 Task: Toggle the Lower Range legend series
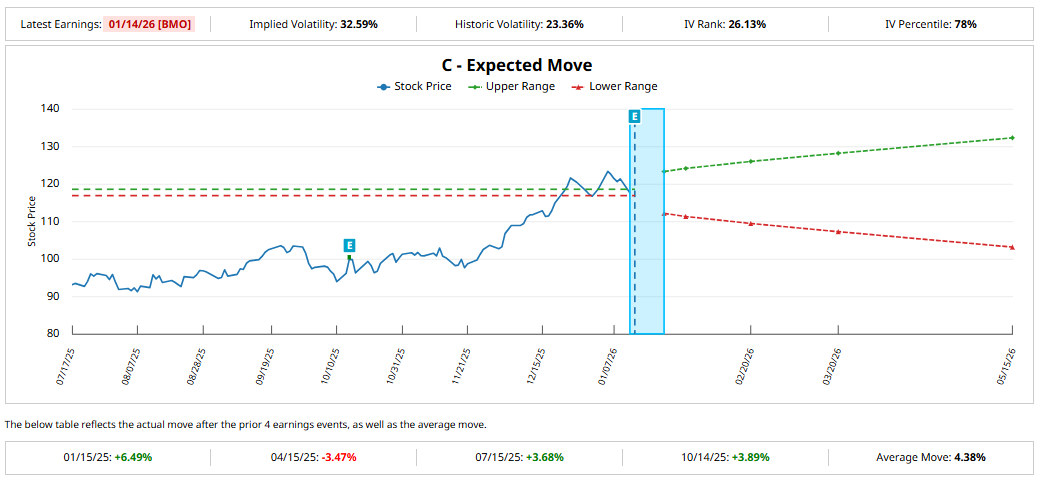tap(615, 86)
